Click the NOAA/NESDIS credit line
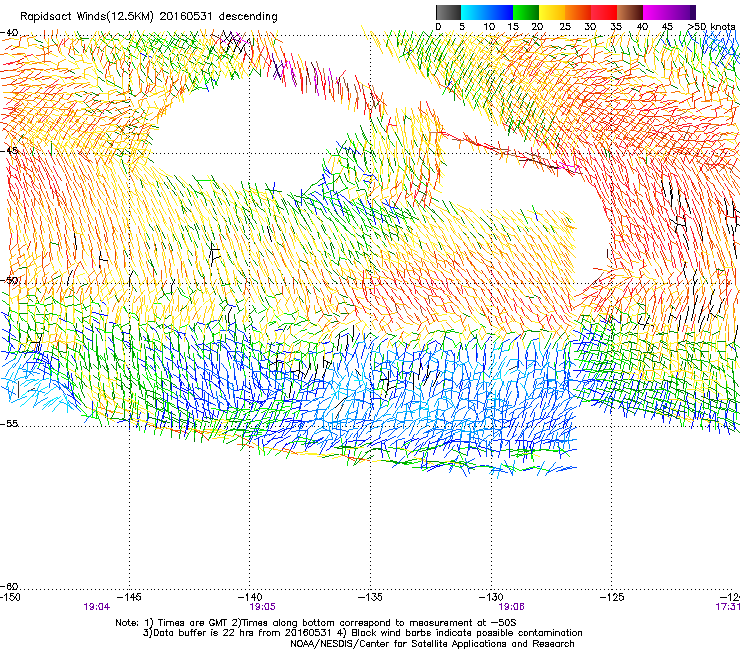The image size is (740, 650). click(x=432, y=644)
